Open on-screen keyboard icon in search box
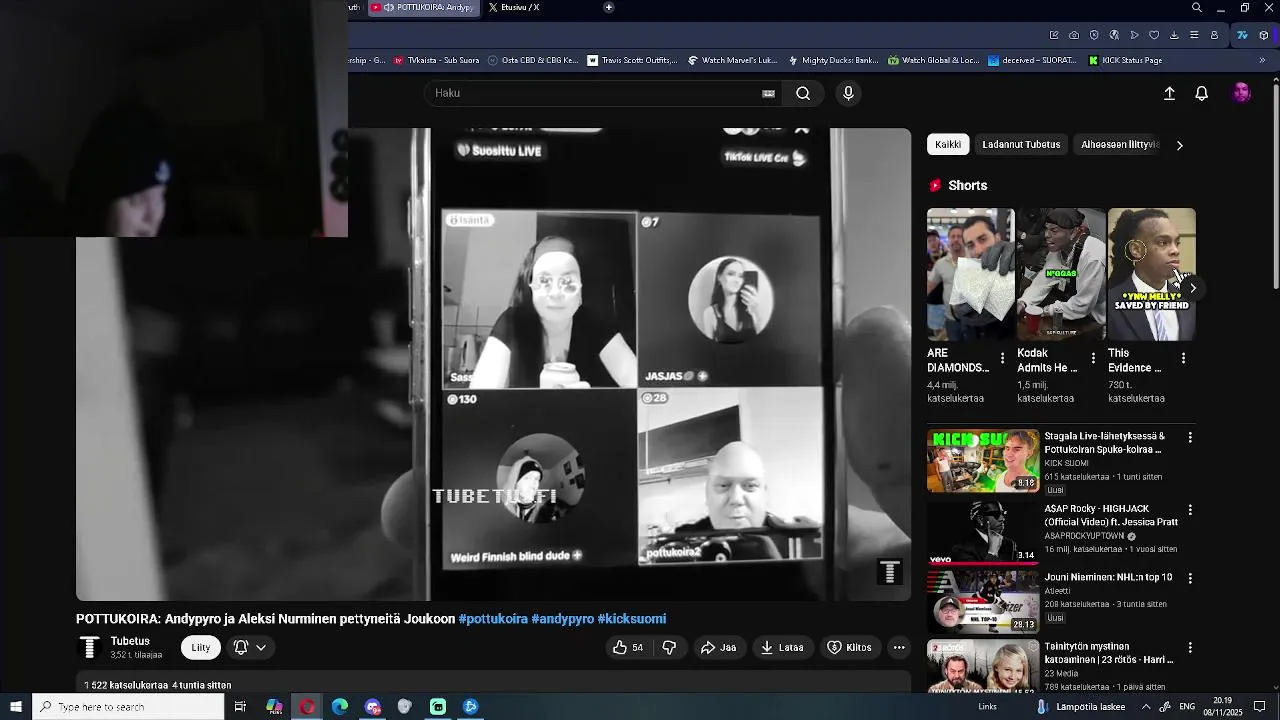This screenshot has width=1280, height=720. pos(768,93)
